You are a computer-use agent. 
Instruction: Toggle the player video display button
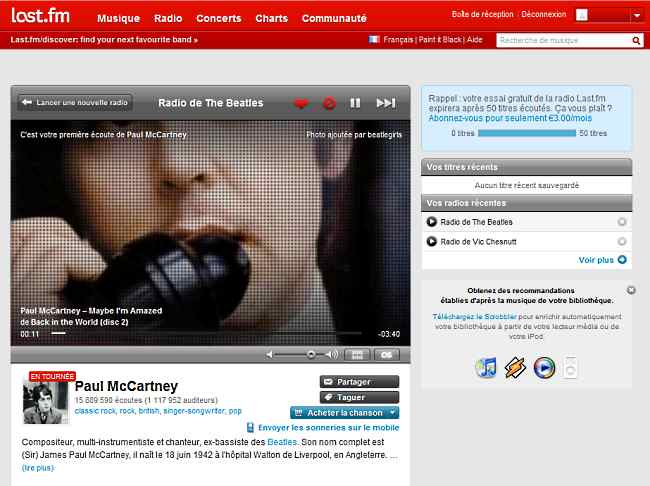[x=357, y=355]
